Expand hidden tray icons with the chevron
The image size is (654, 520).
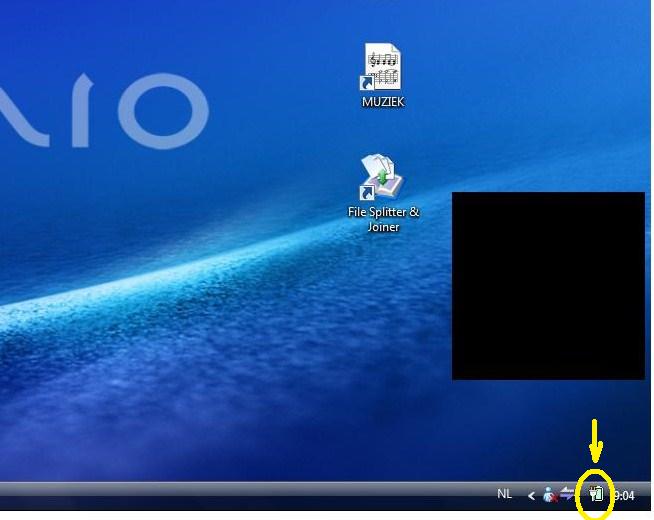pyautogui.click(x=531, y=496)
